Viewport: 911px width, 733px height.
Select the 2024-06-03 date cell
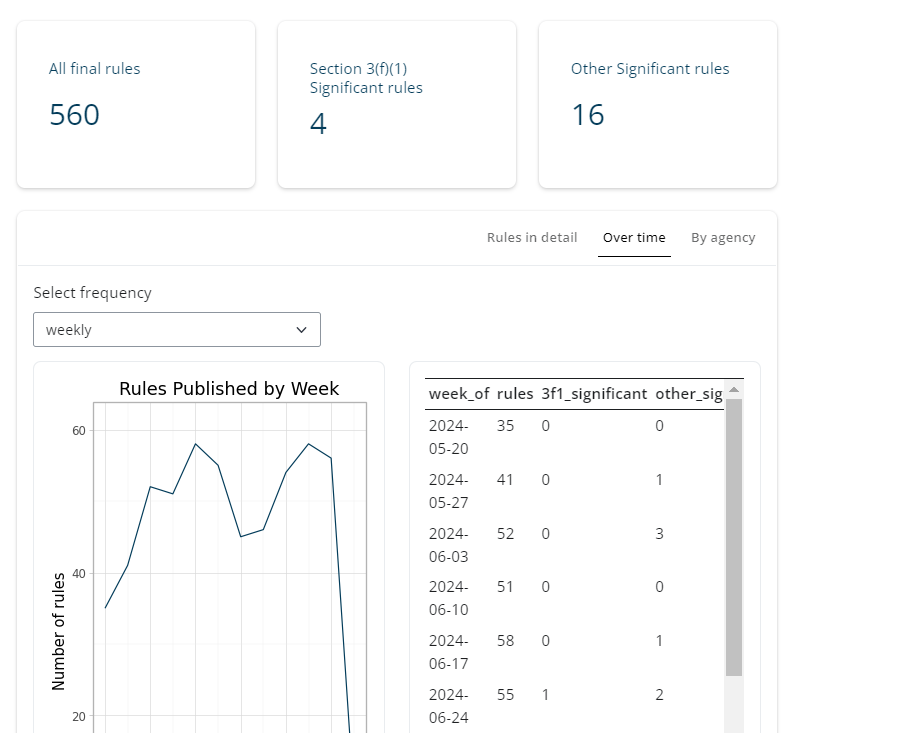(448, 545)
